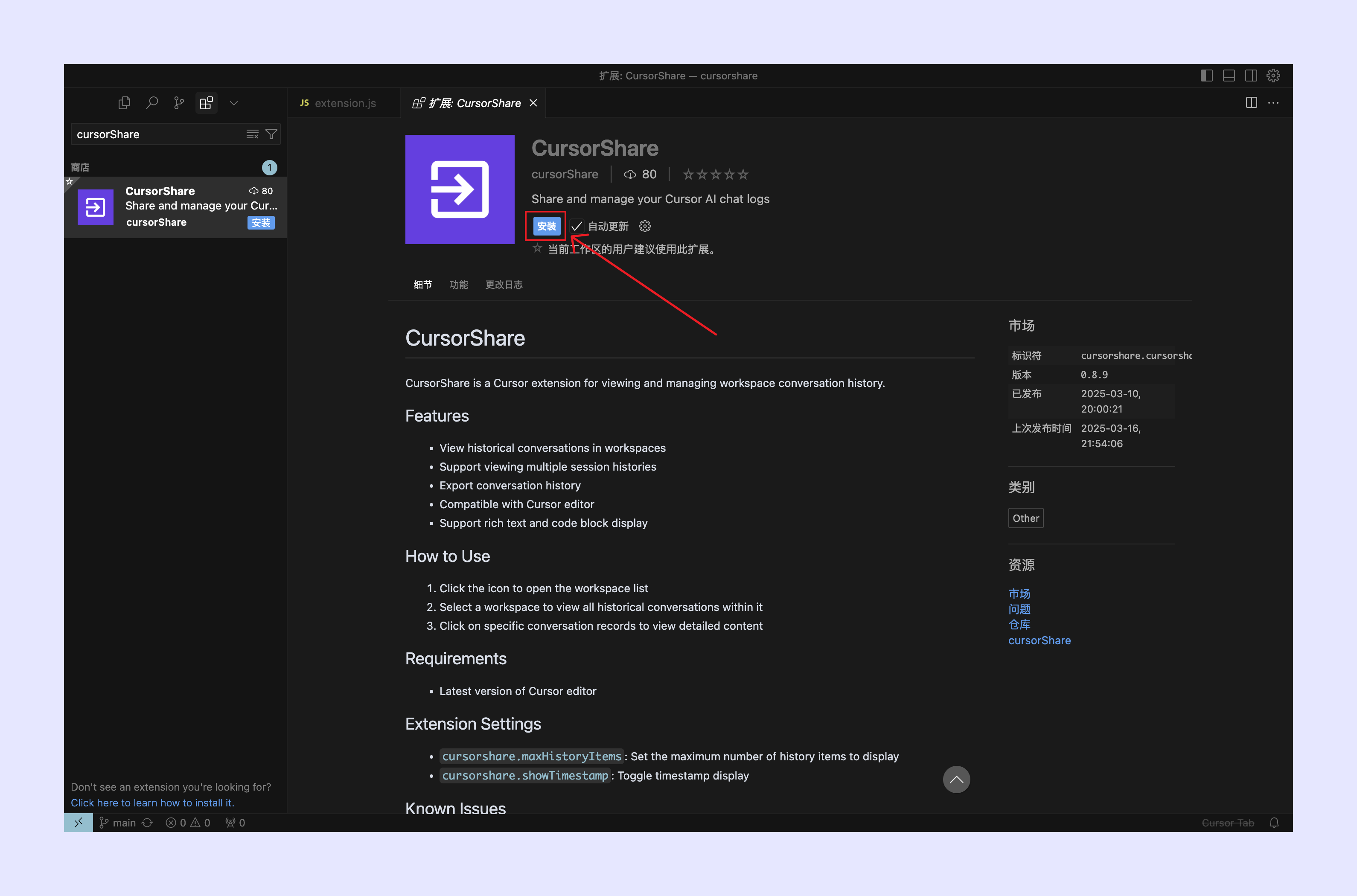Toggle the bottom panel layout icon

click(1229, 76)
